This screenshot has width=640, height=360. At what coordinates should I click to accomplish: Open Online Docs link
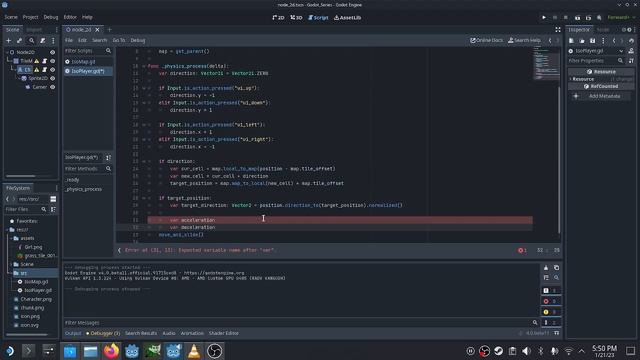point(487,40)
